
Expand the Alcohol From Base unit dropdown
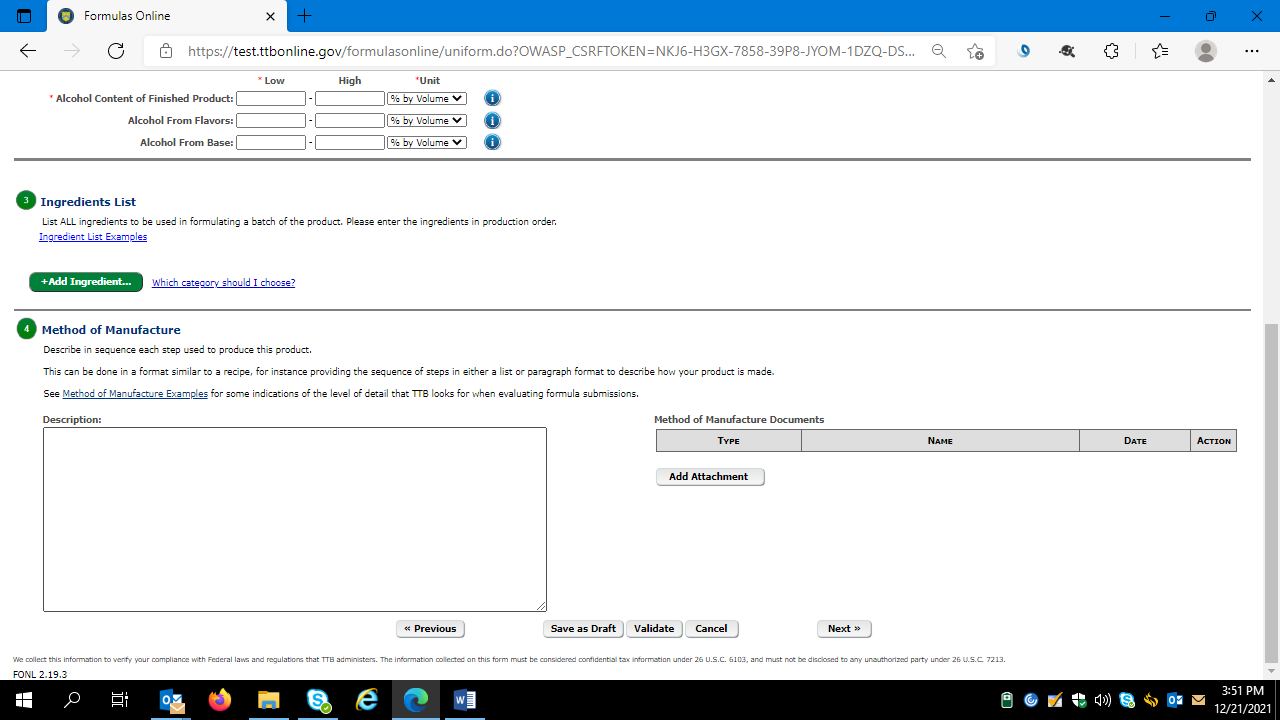pyautogui.click(x=427, y=142)
